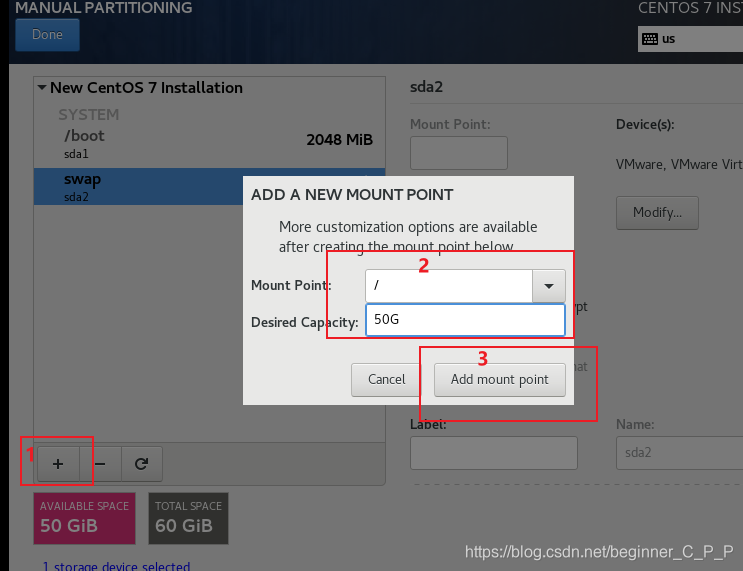Open the 1 storage device selected link
743x571 pixels.
point(117,566)
